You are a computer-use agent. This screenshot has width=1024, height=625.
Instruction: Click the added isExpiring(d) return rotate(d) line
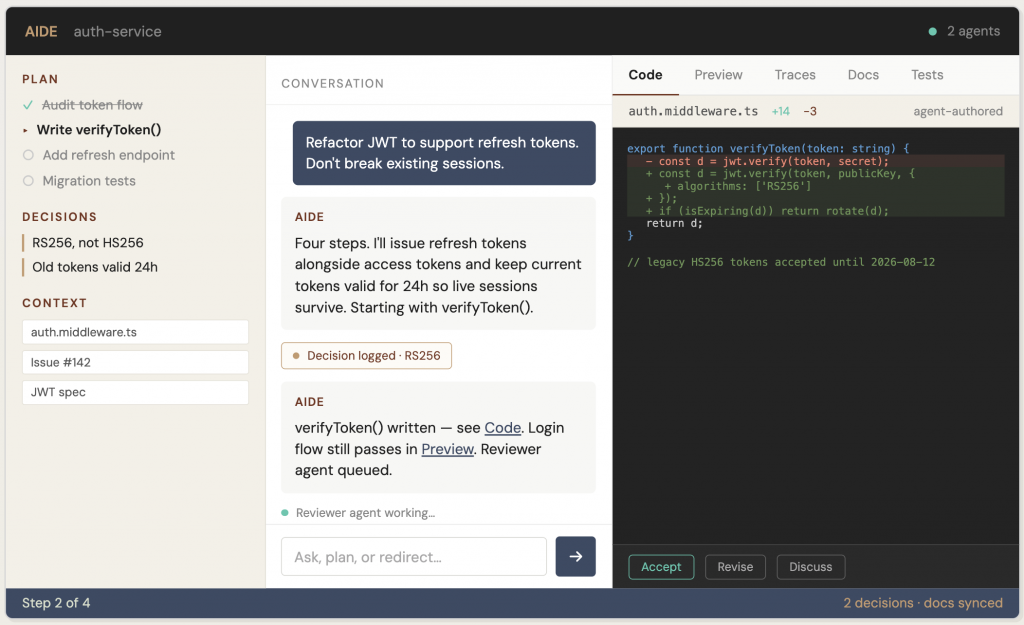(816, 211)
